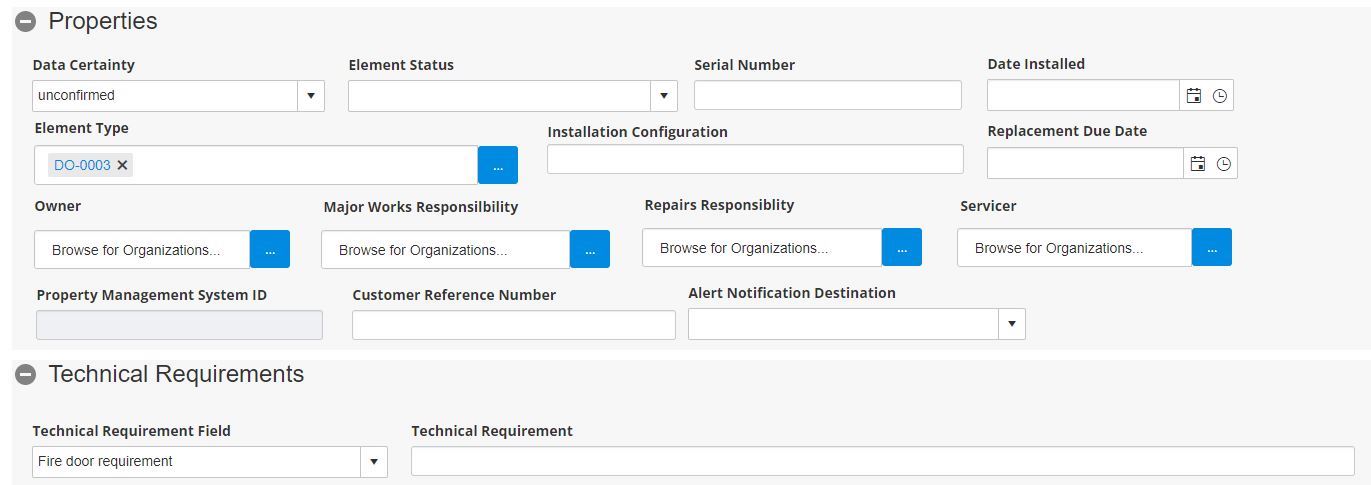This screenshot has width=1371, height=485.
Task: Open calendar picker for Date Installed
Action: [x=1193, y=96]
